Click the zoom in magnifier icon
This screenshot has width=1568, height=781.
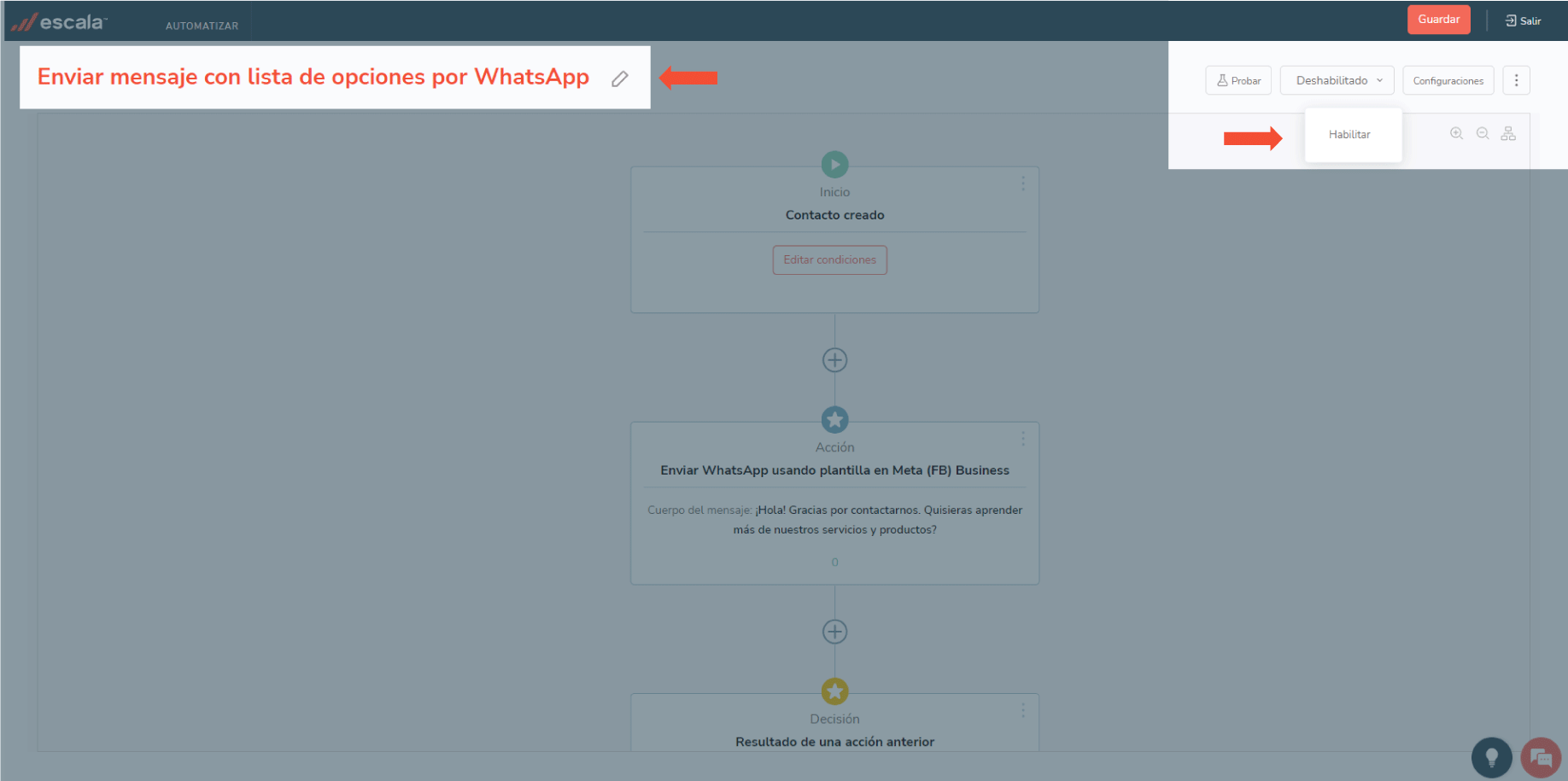1457,134
